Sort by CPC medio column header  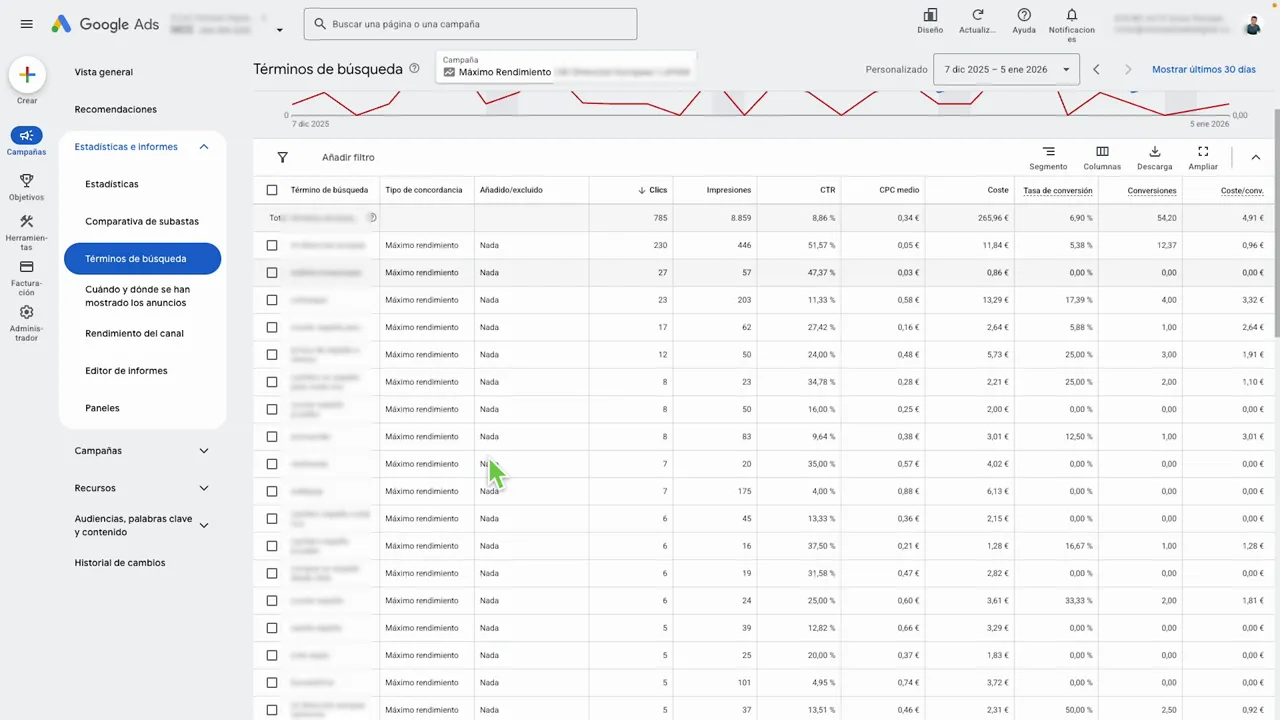899,190
